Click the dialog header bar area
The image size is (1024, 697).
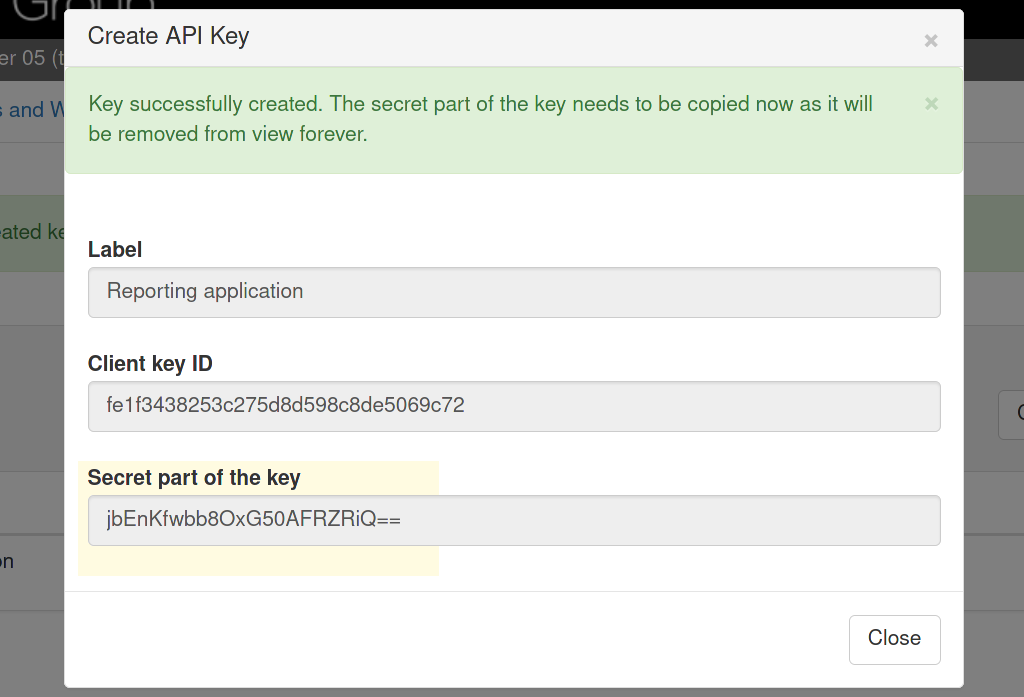click(500, 36)
